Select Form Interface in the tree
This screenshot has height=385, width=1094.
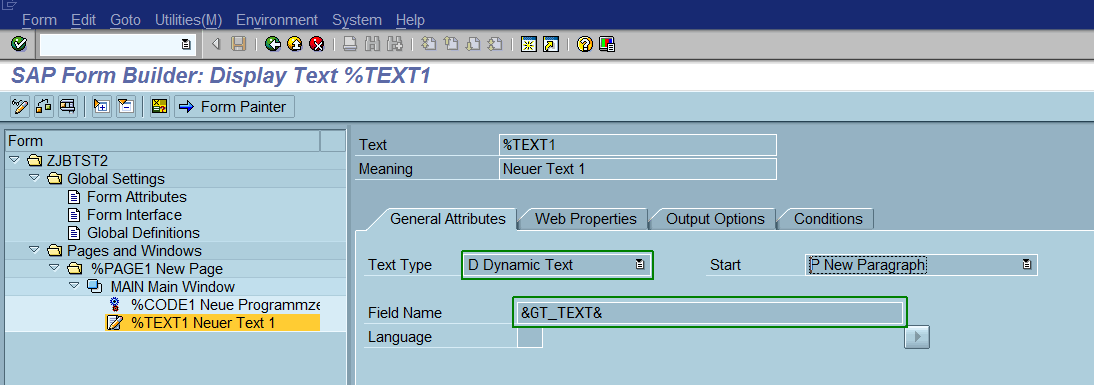[134, 215]
